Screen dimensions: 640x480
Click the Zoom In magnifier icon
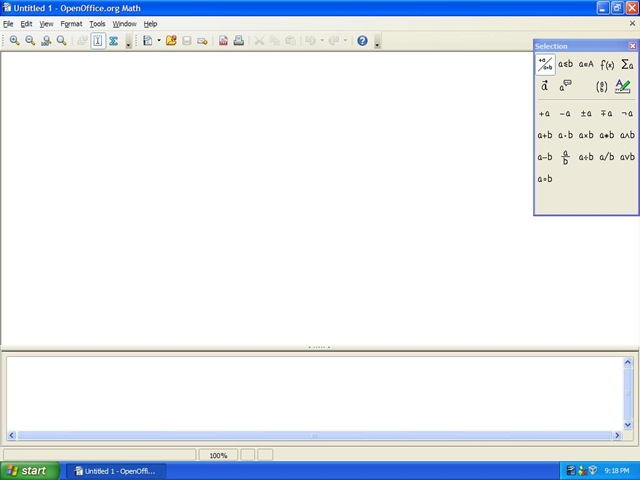point(14,40)
